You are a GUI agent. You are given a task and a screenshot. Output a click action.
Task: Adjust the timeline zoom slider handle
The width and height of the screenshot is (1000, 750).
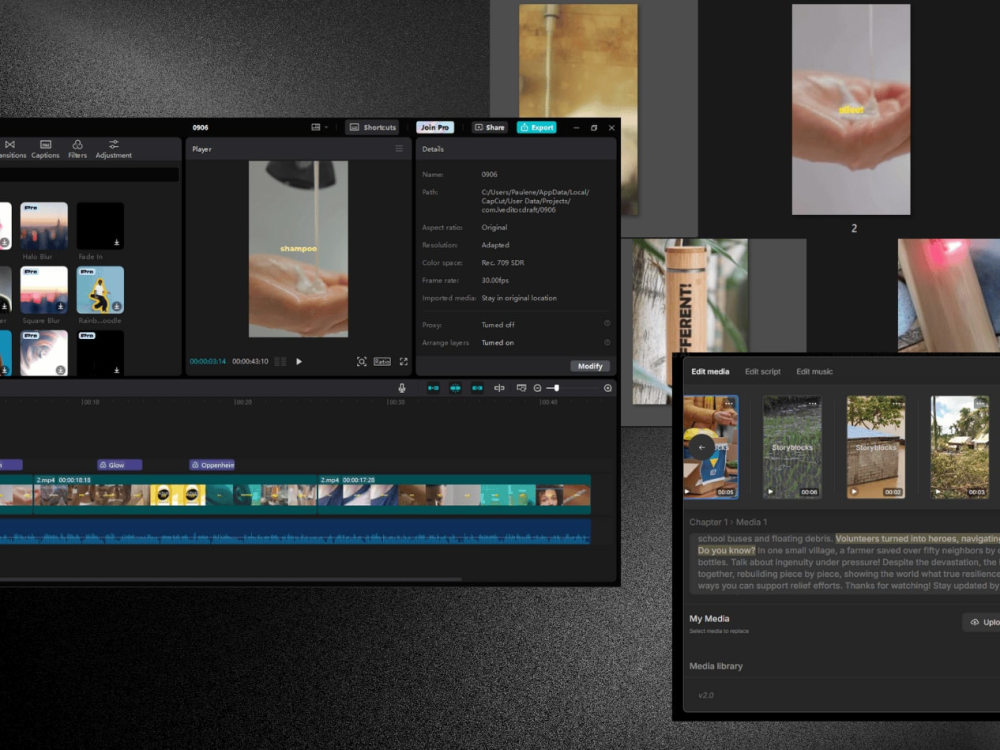point(557,388)
